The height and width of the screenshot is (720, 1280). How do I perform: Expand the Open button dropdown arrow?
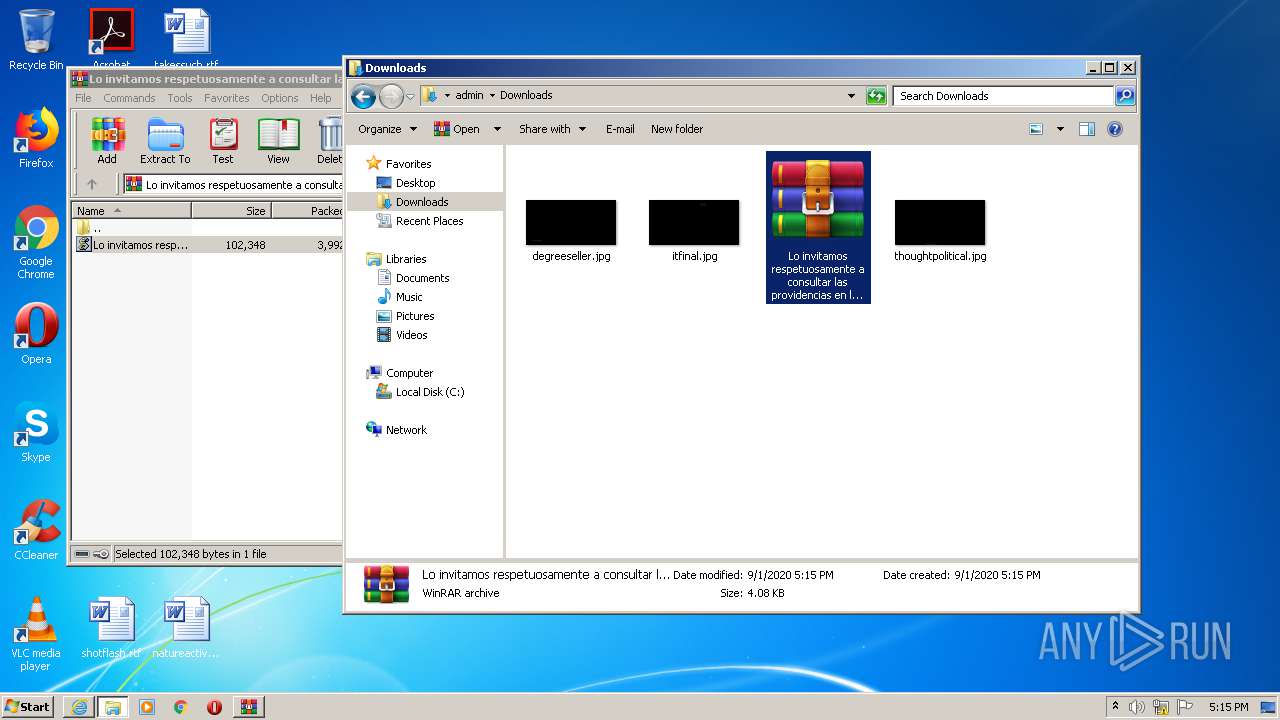point(499,129)
